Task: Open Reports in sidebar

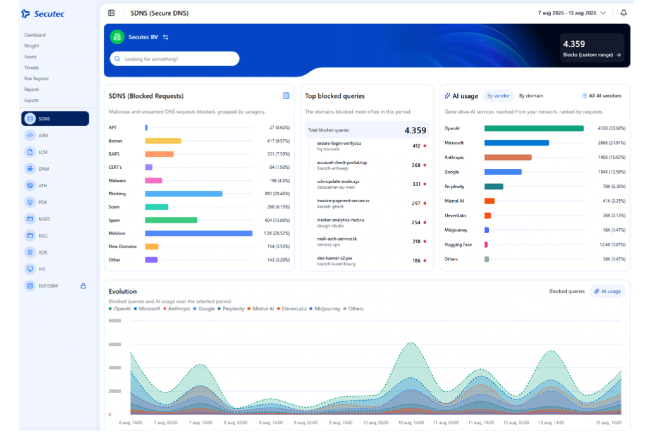Action: point(32,89)
